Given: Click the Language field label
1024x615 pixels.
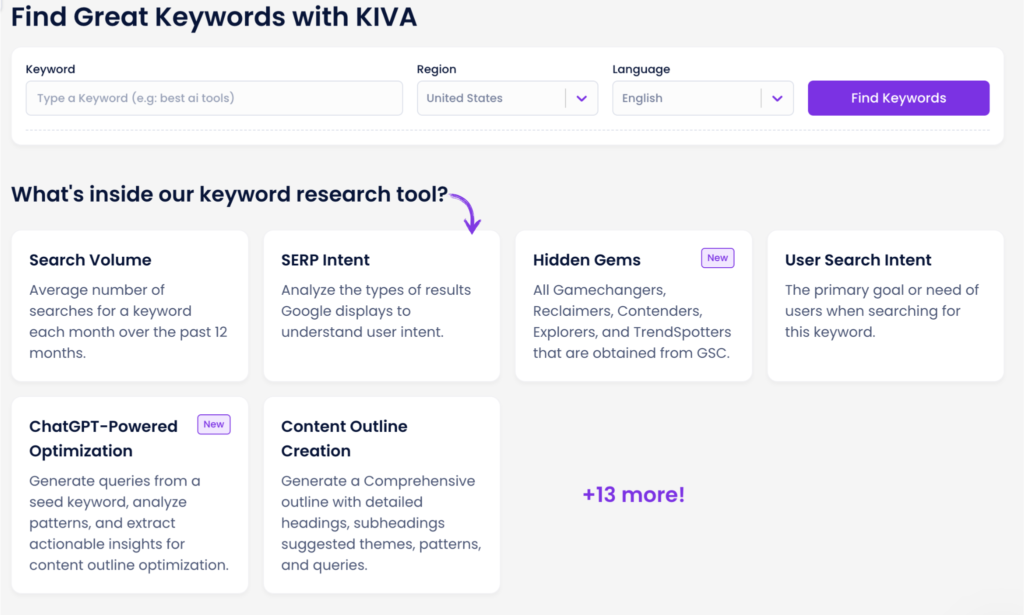Looking at the screenshot, I should (x=641, y=69).
